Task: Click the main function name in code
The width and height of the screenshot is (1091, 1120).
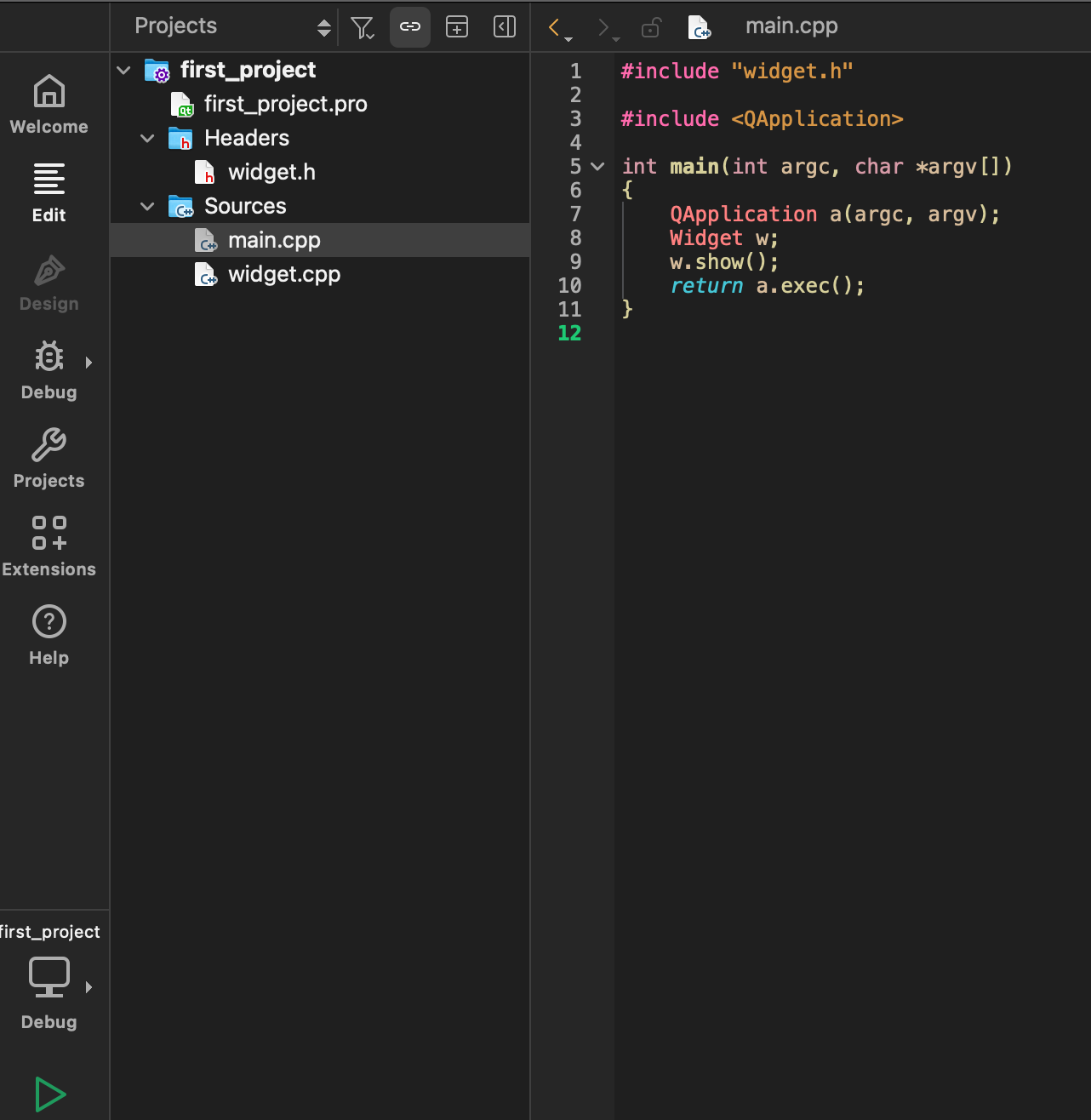Action: [694, 166]
